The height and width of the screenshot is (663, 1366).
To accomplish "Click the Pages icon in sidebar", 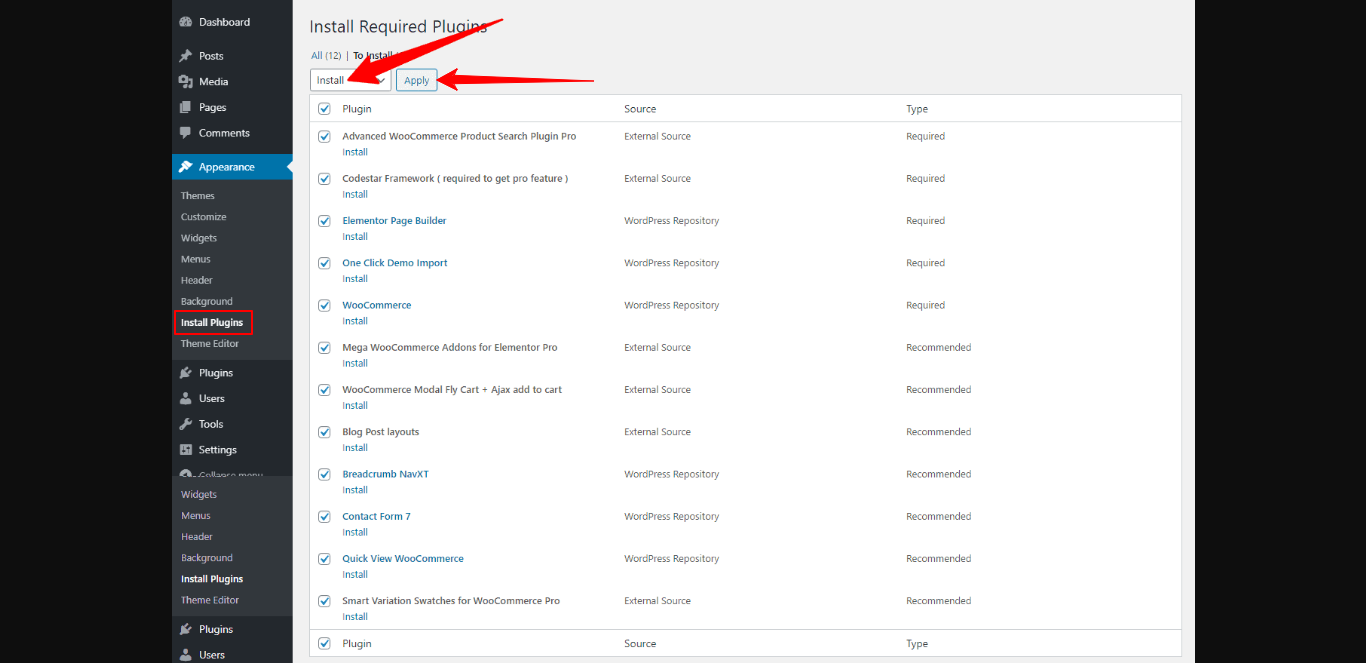I will (x=185, y=107).
